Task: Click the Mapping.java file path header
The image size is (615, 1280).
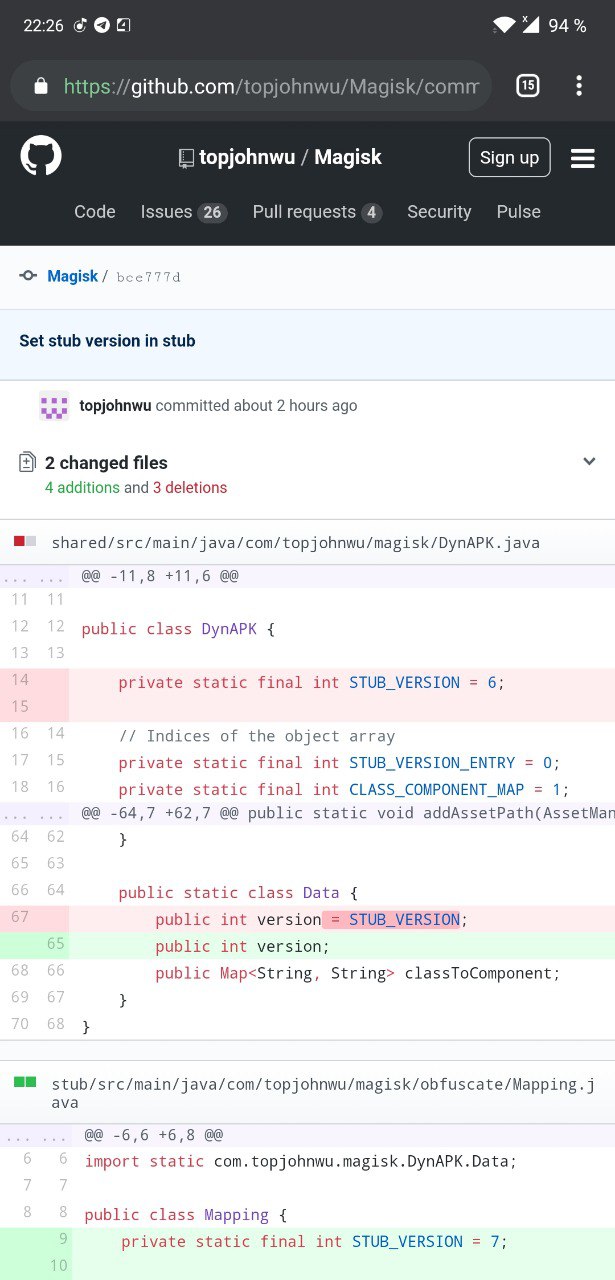Action: [325, 1092]
